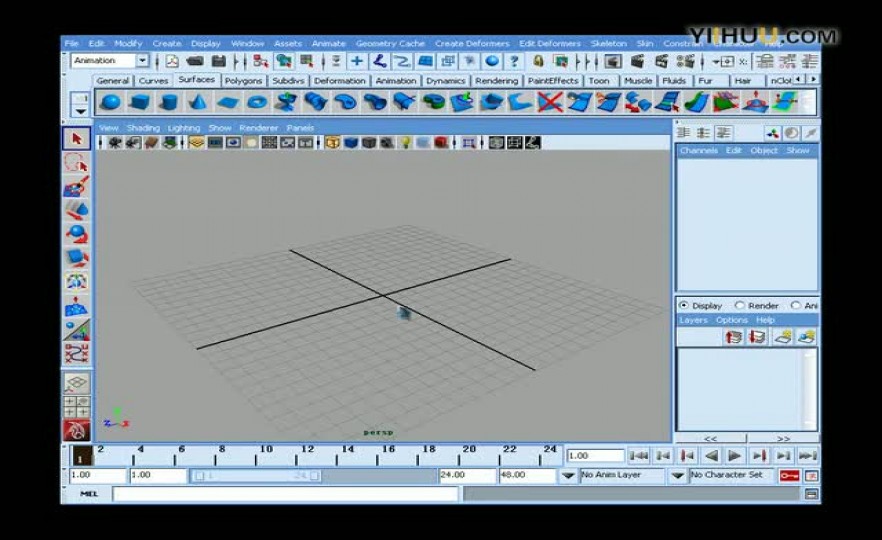Click the lock selection padlock icon

coord(538,61)
